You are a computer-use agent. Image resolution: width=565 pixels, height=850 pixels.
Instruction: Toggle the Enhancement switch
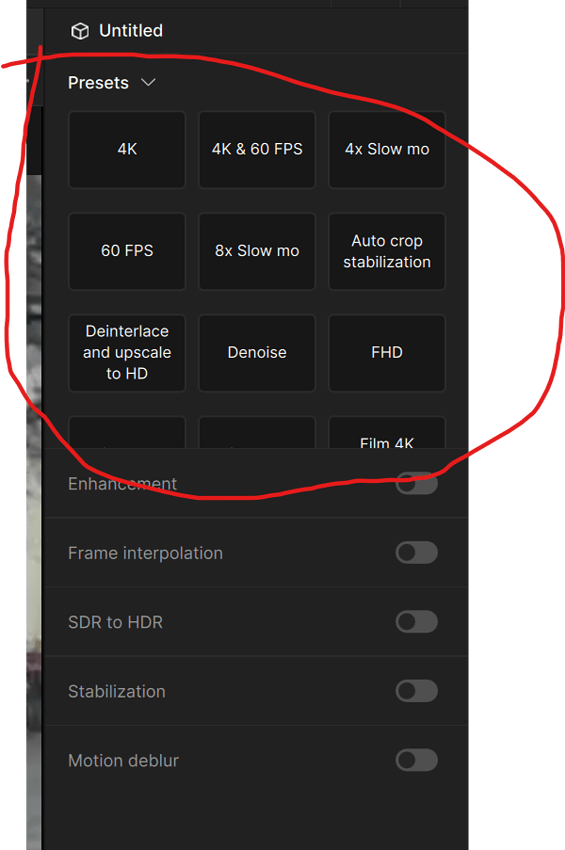click(x=416, y=484)
